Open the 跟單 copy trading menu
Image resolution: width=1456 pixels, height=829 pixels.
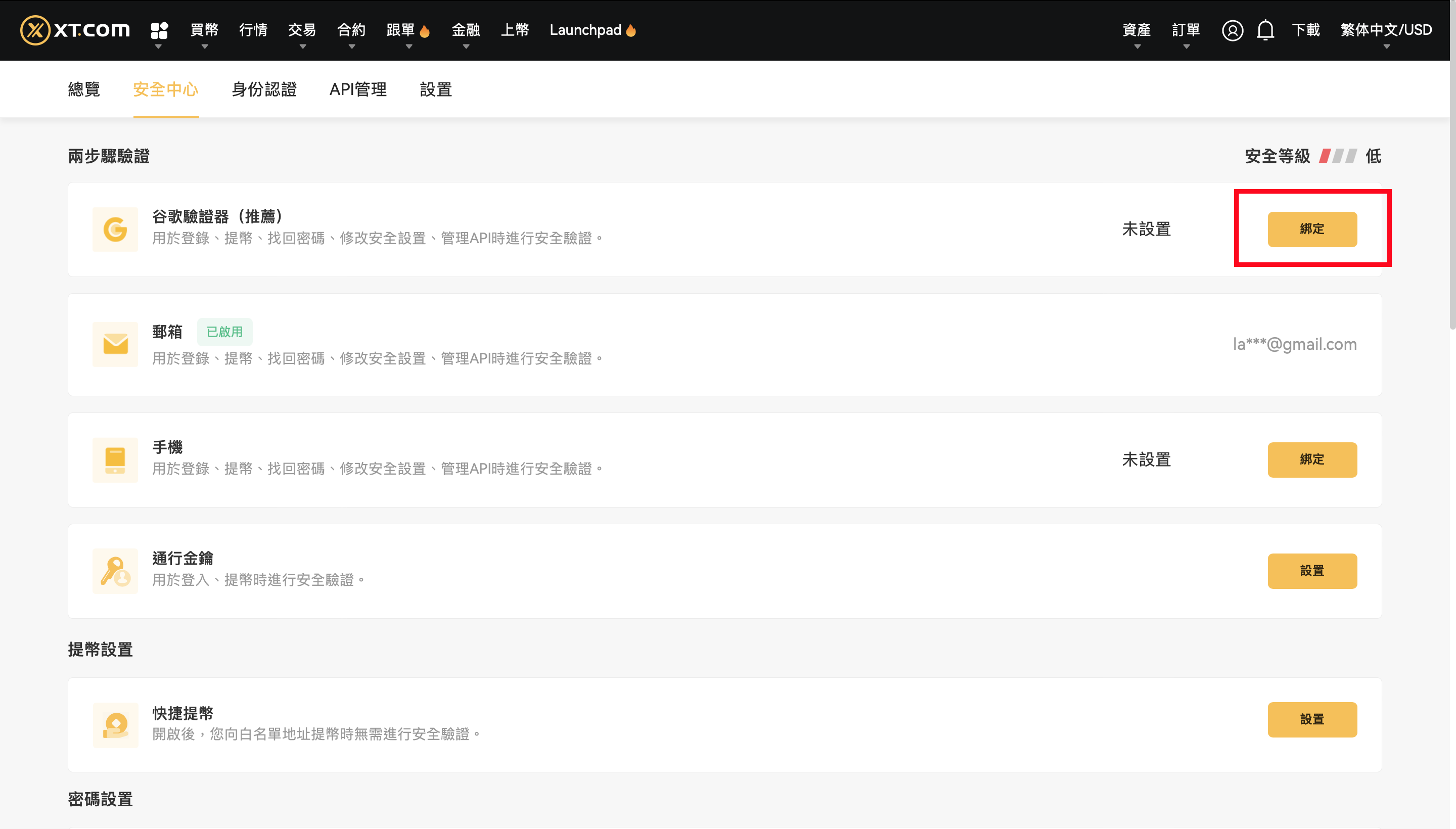click(401, 30)
